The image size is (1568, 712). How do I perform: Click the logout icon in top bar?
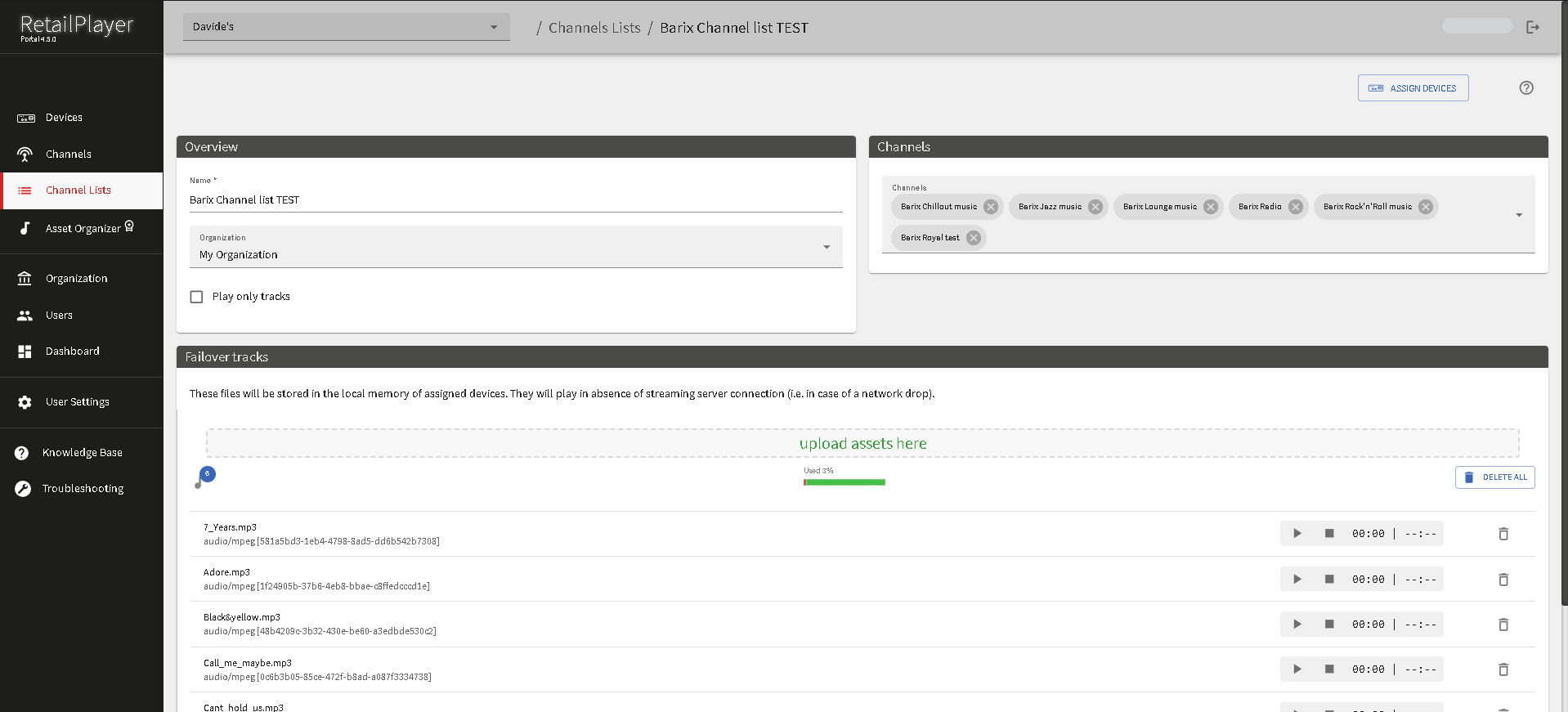(x=1533, y=27)
